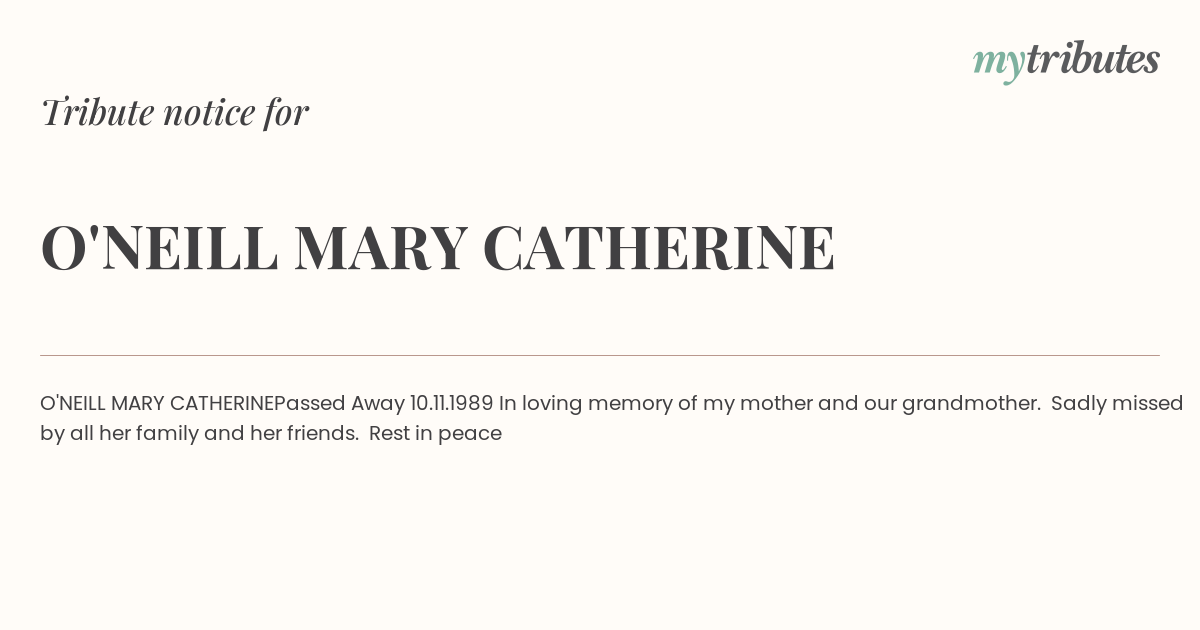
Task: Click the "Rest in peace" text
Action: [435, 434]
